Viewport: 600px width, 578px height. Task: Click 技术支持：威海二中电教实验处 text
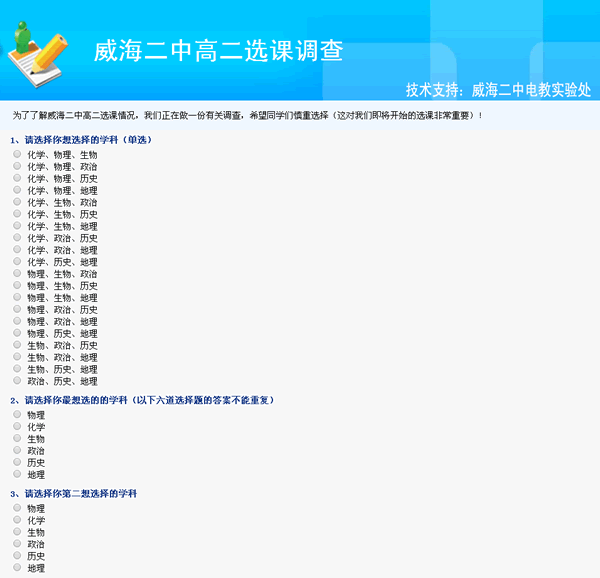[498, 90]
